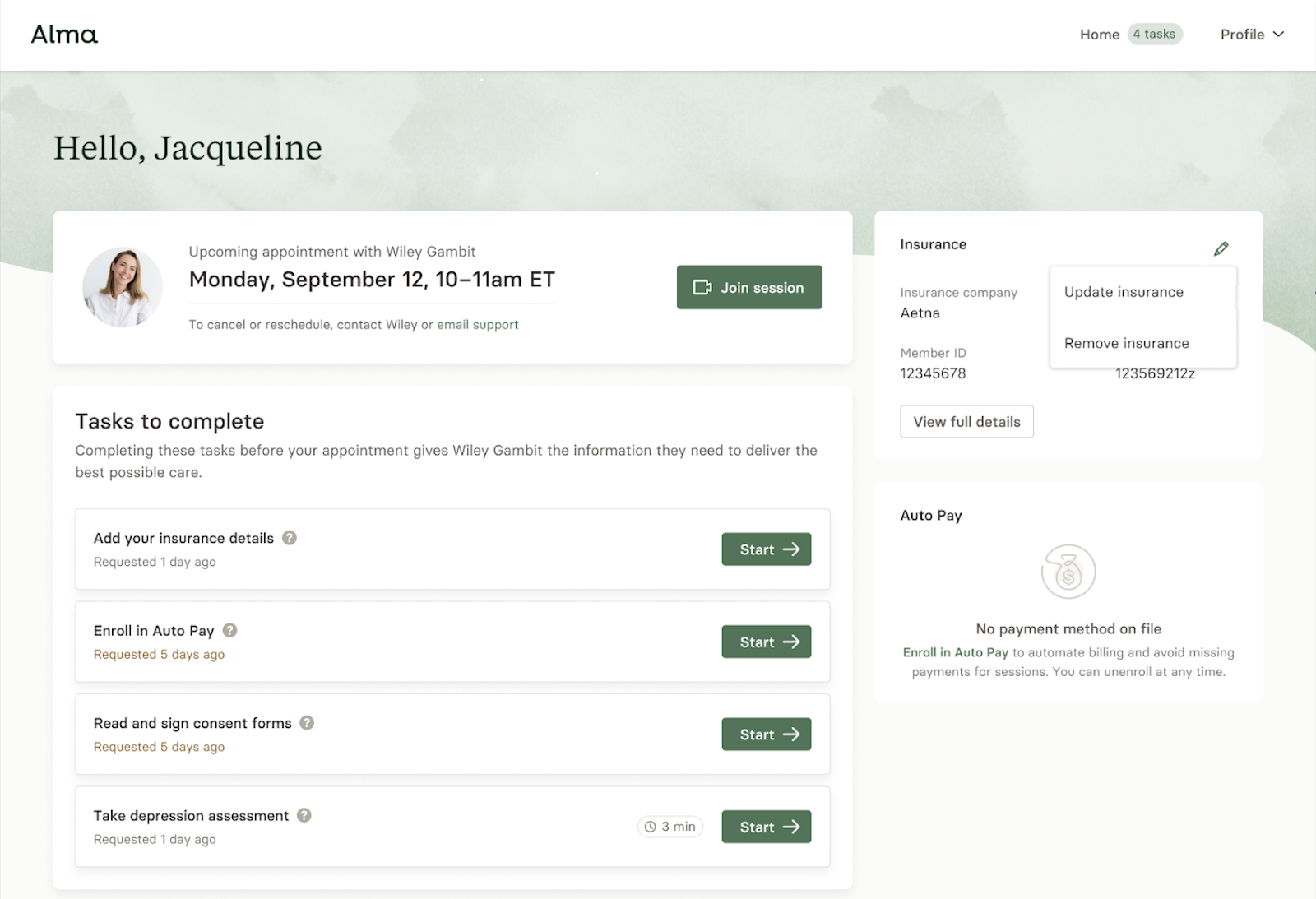Image resolution: width=1316 pixels, height=899 pixels.
Task: Open View full details for insurance
Action: pyautogui.click(x=966, y=421)
